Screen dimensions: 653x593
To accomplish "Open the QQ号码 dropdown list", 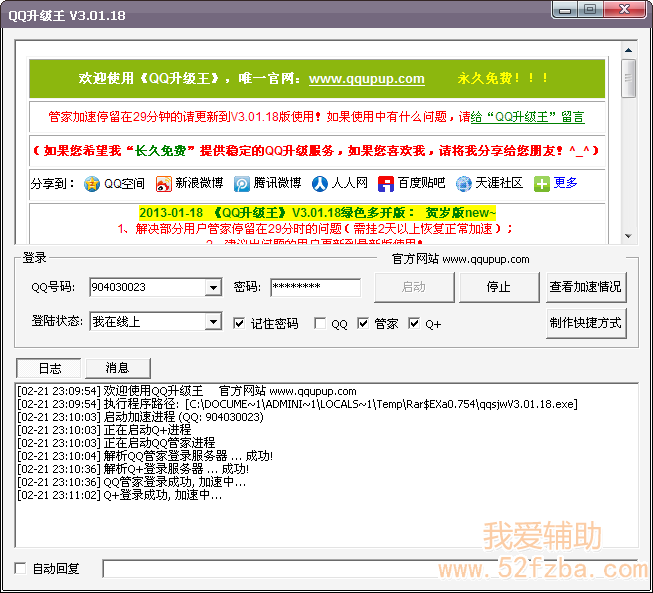I will click(213, 287).
